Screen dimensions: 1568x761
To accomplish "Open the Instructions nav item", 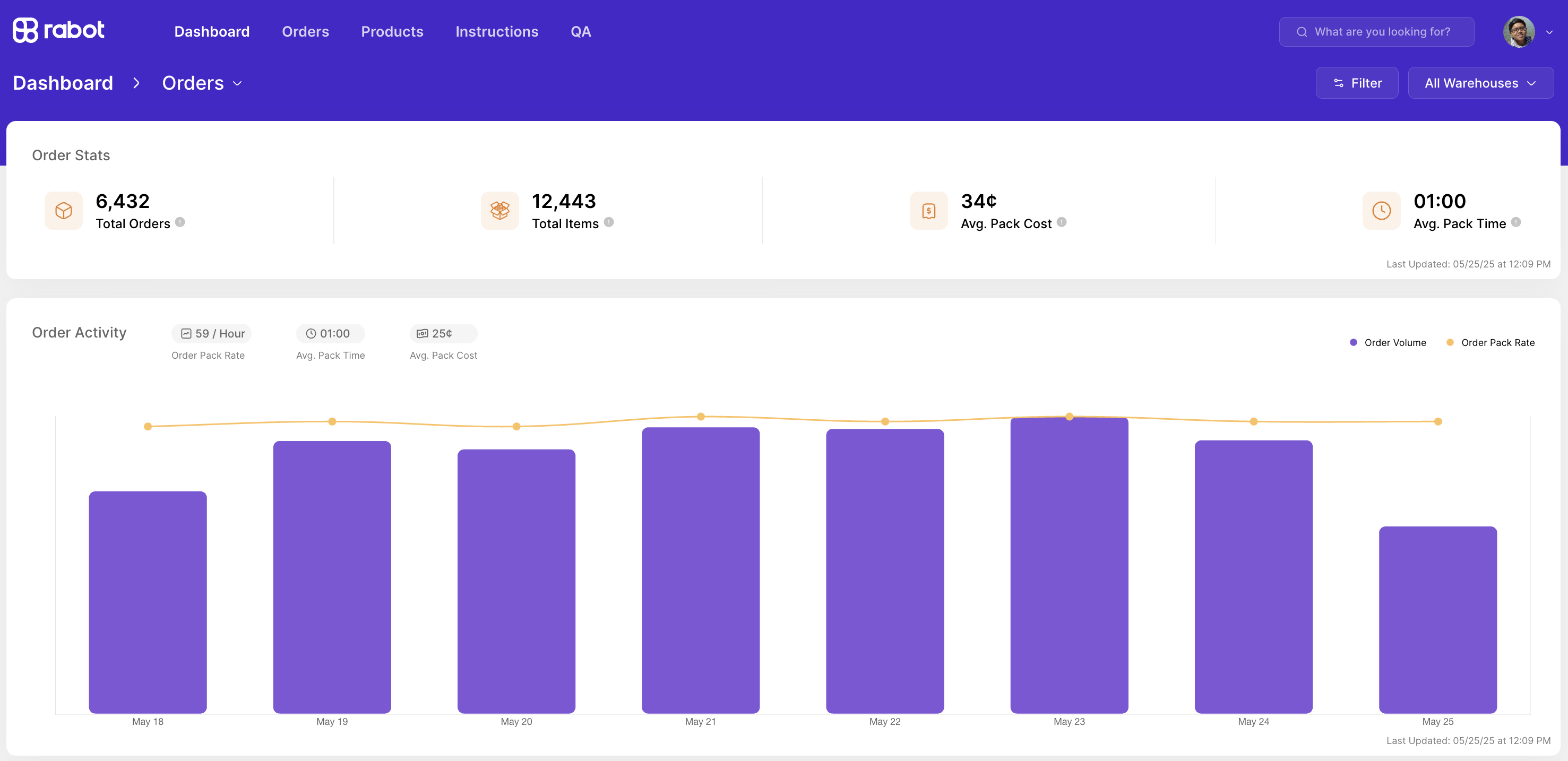I will click(x=497, y=32).
